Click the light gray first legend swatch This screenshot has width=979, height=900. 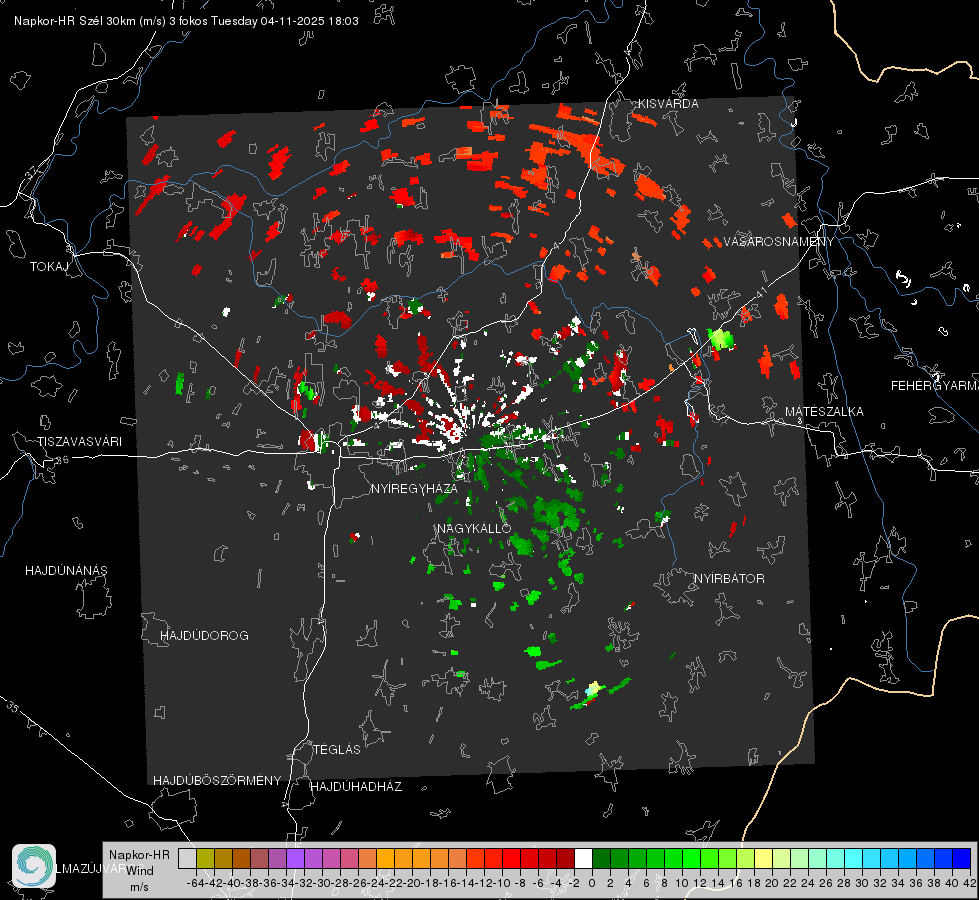tap(187, 858)
